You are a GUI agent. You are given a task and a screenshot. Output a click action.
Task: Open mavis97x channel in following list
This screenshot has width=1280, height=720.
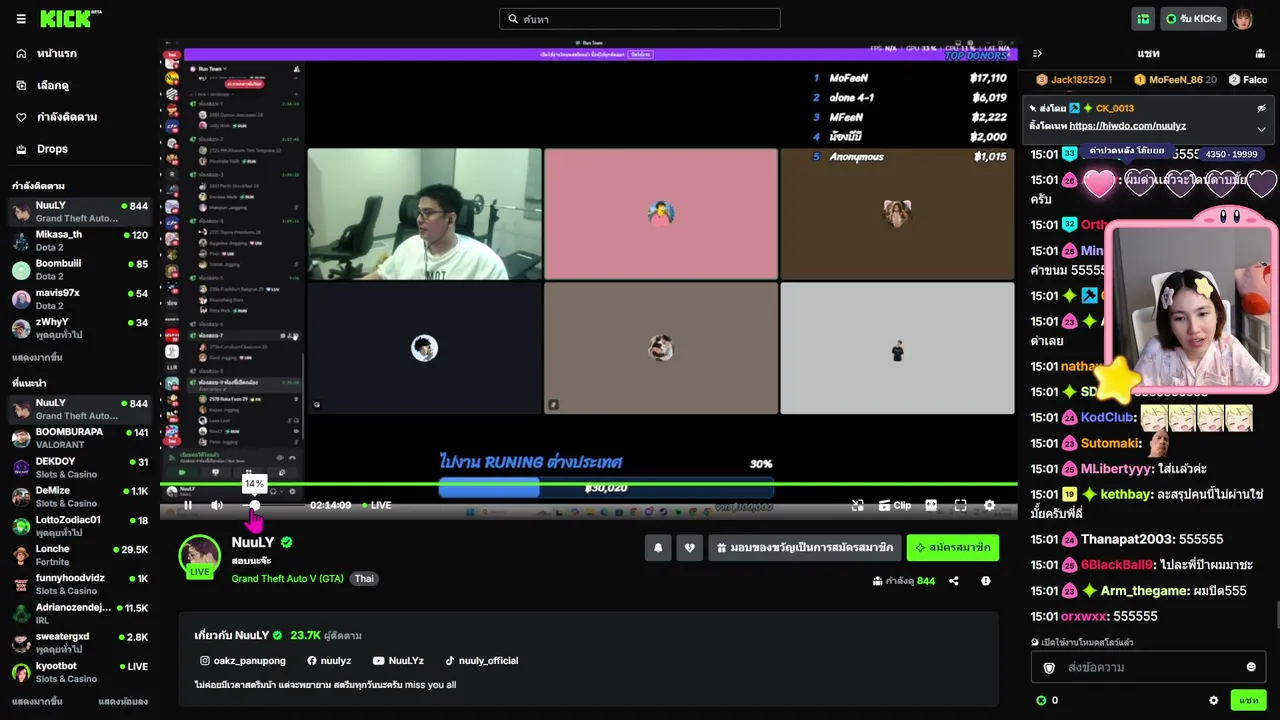point(80,299)
